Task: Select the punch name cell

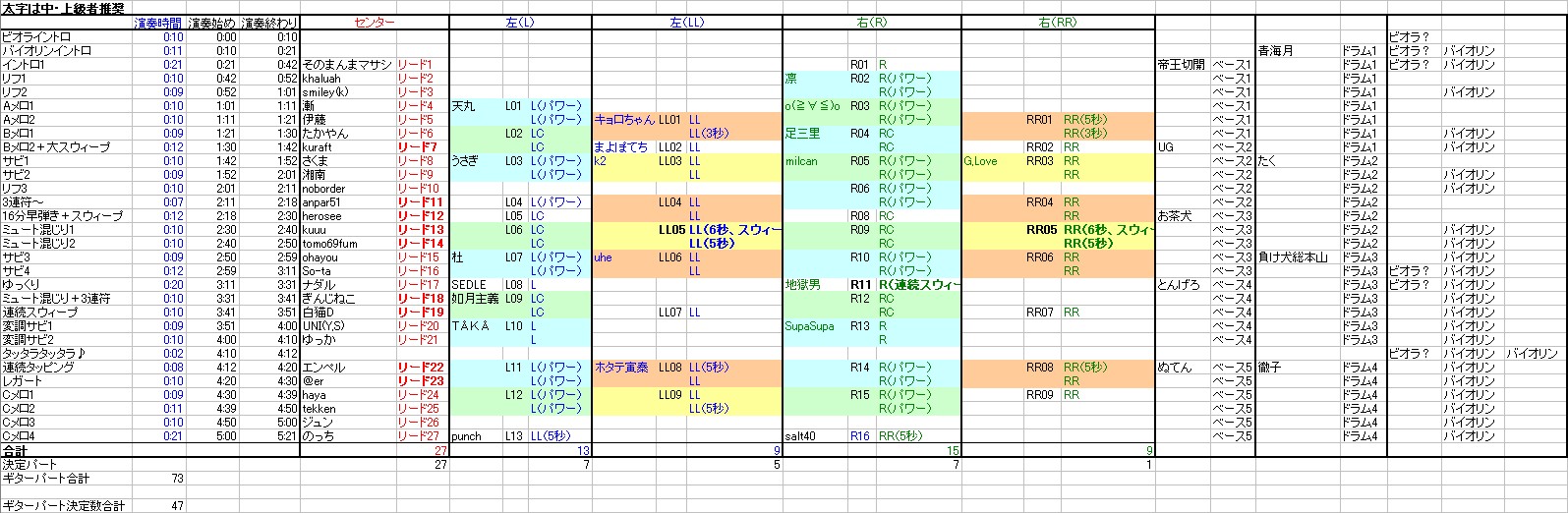Action: [476, 435]
